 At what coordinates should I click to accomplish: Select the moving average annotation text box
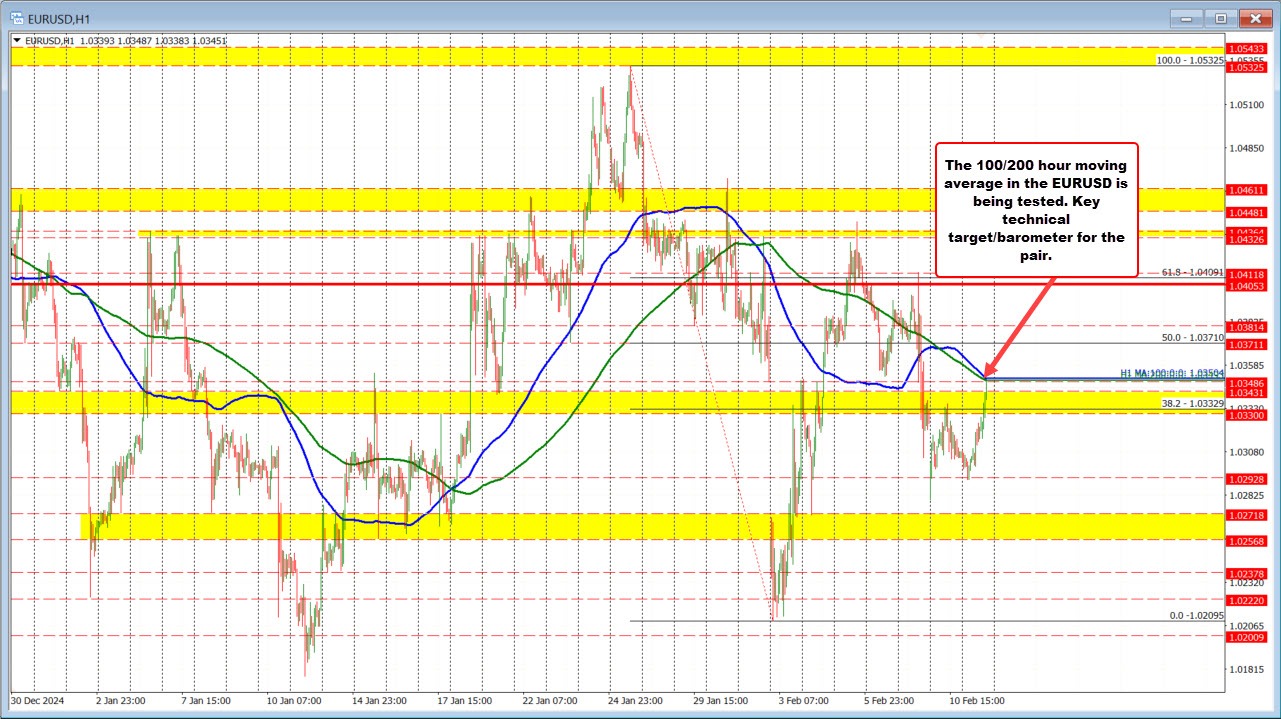pyautogui.click(x=1036, y=210)
